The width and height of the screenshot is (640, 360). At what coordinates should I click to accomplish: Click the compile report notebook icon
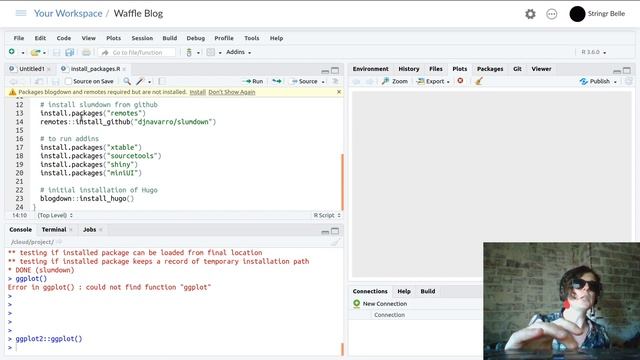click(162, 81)
